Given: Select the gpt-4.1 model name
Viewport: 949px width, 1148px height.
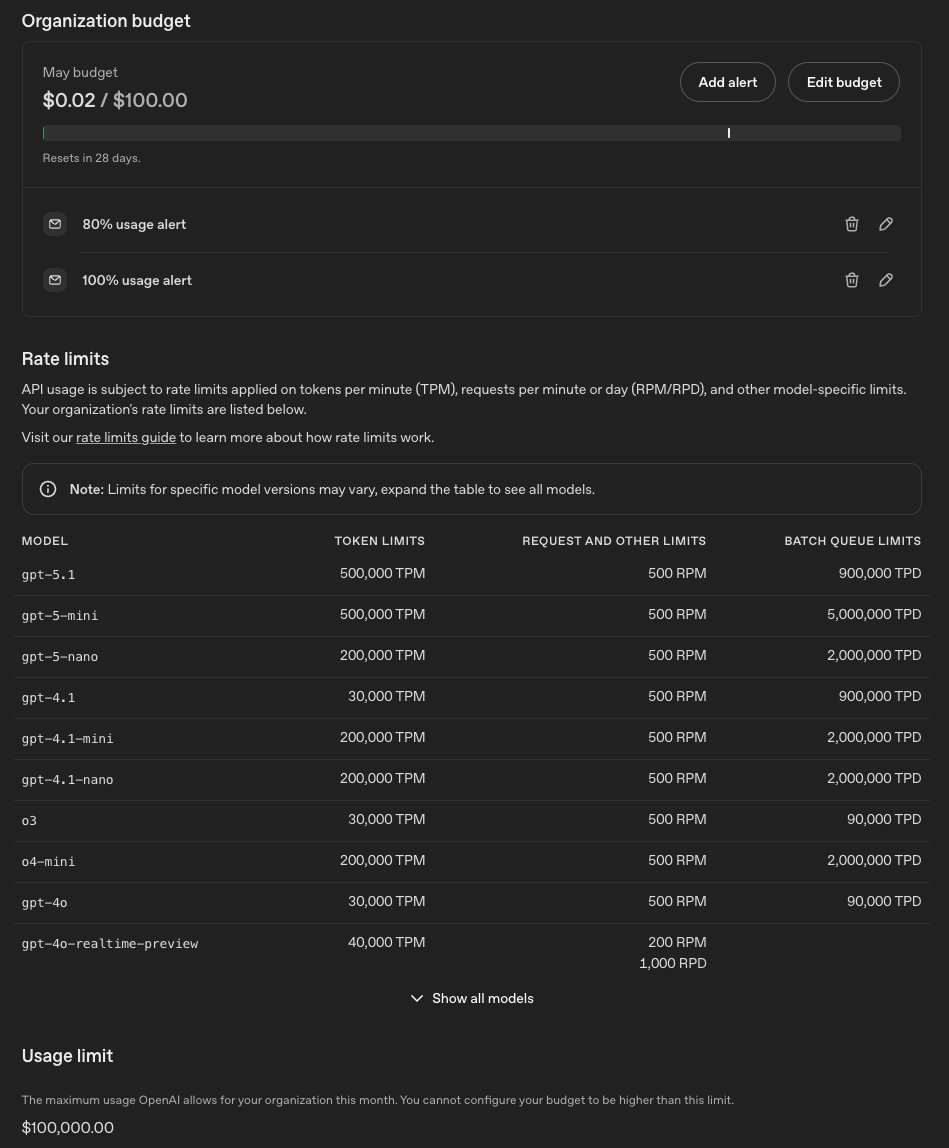Looking at the screenshot, I should point(48,698).
